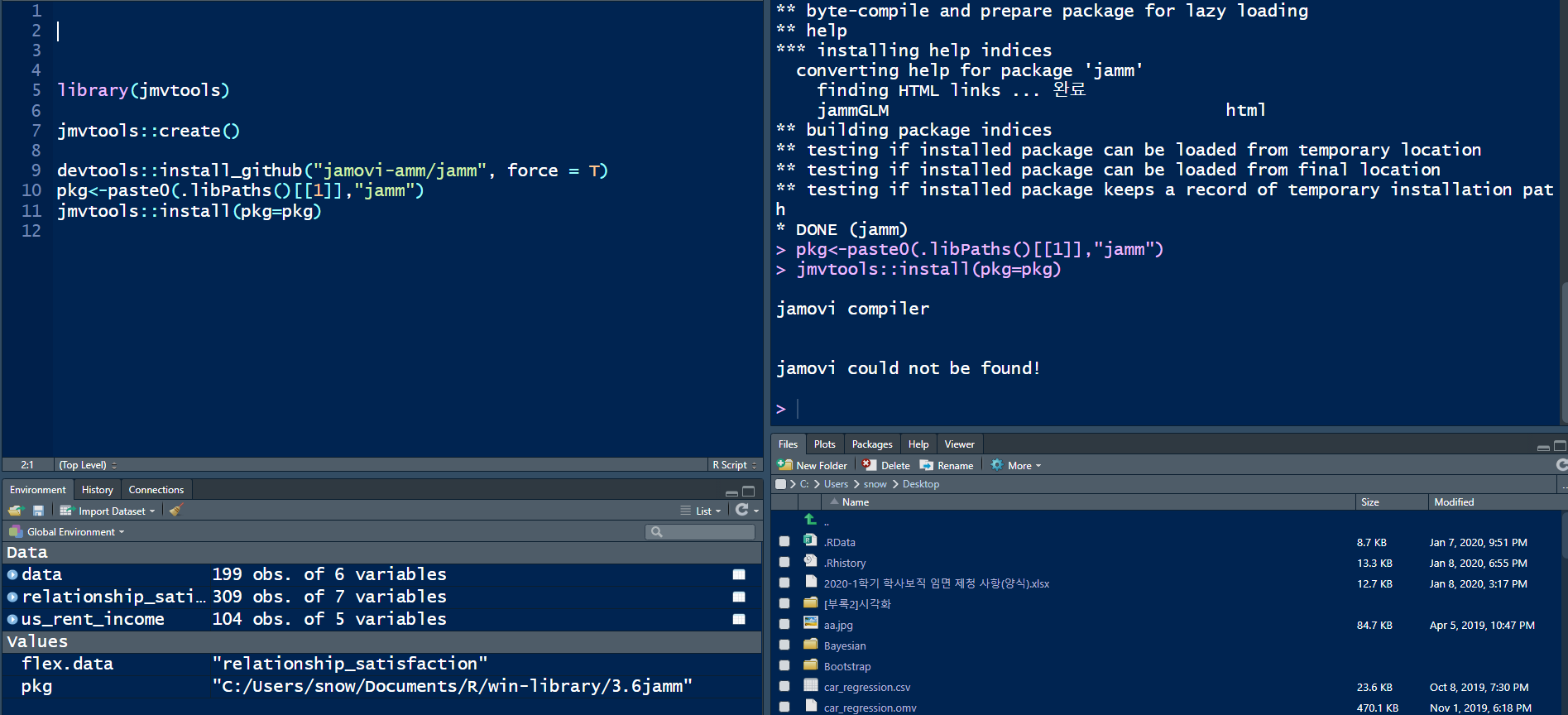Click the car_regression.omv file icon

(x=811, y=706)
